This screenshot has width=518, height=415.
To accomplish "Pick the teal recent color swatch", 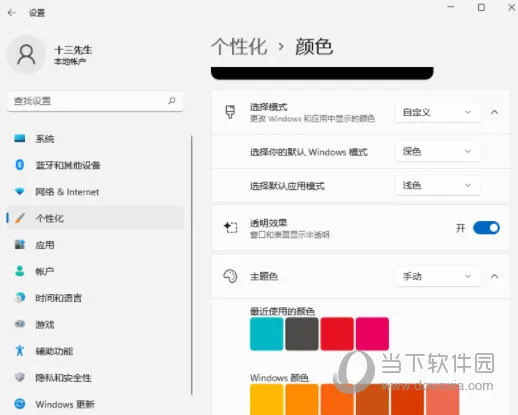I will coord(267,334).
